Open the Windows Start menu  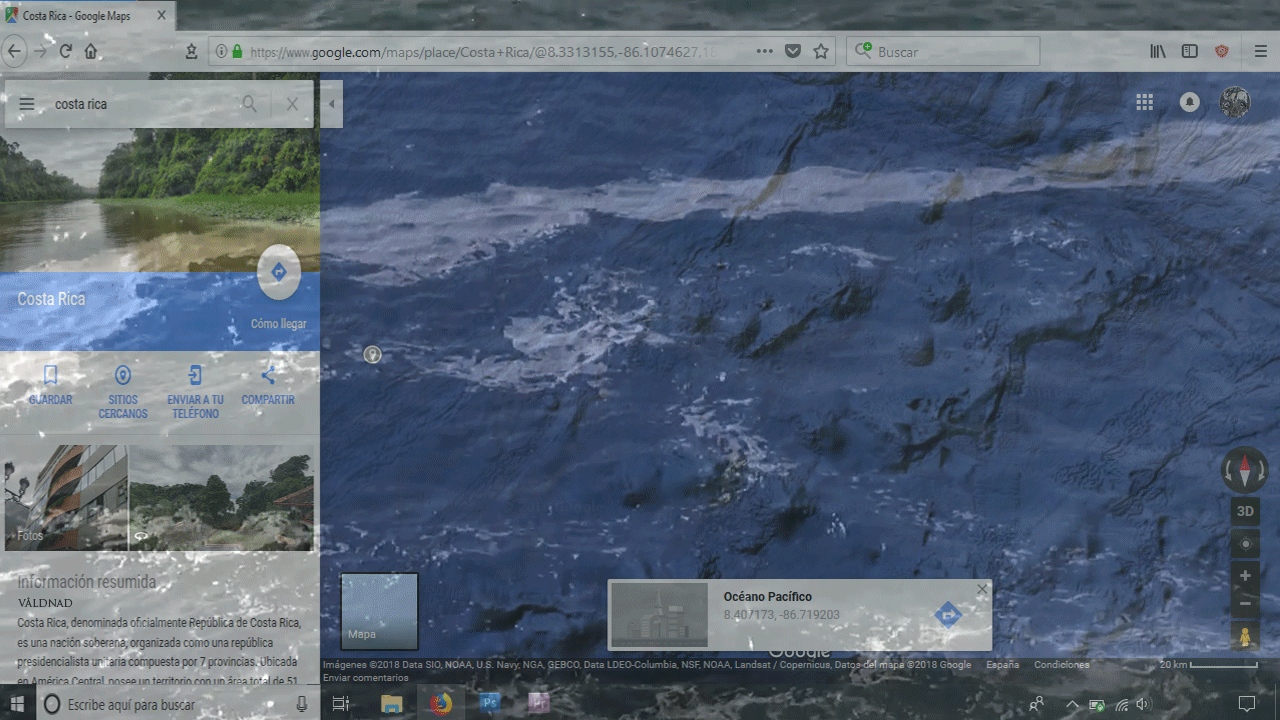(x=18, y=704)
